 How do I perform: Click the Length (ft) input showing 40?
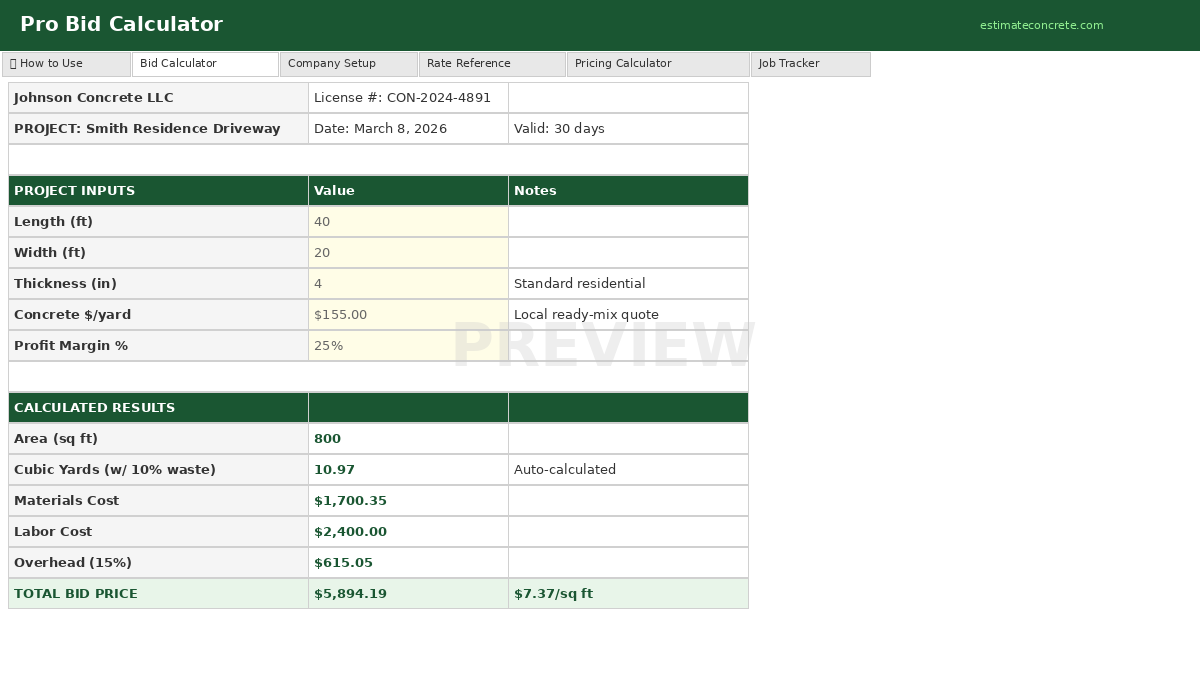point(408,221)
